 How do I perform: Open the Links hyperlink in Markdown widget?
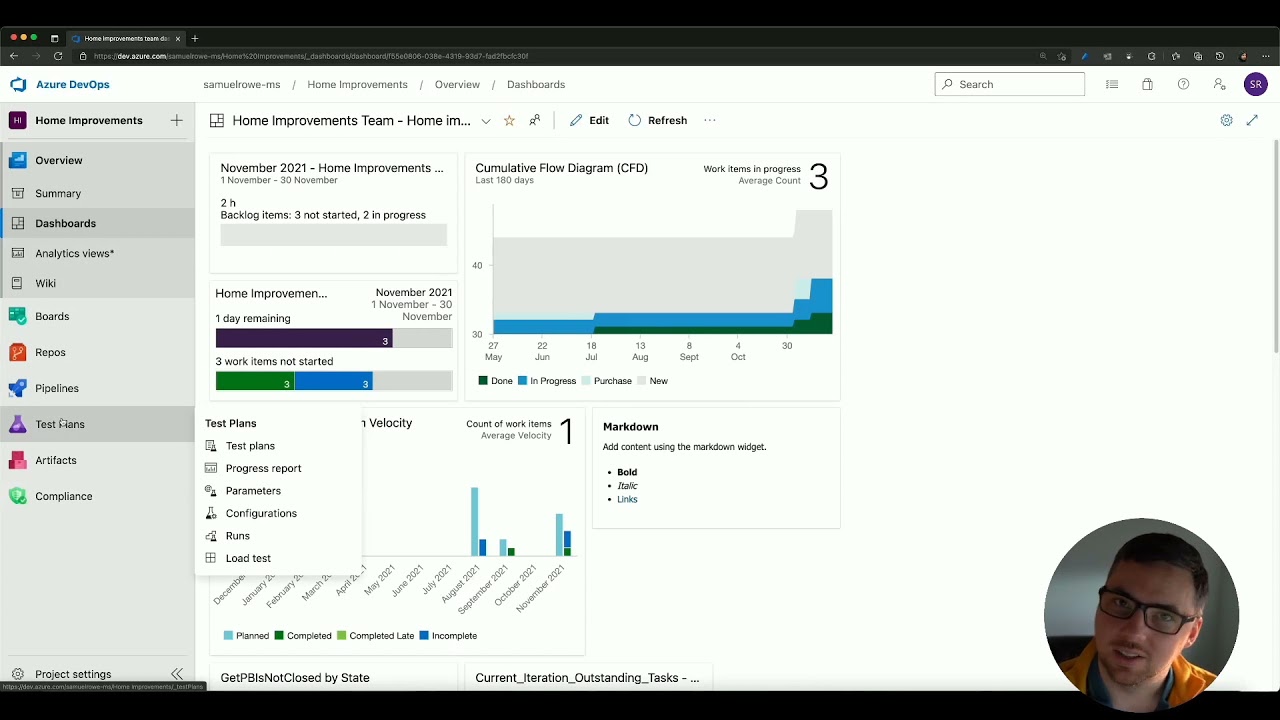point(627,499)
